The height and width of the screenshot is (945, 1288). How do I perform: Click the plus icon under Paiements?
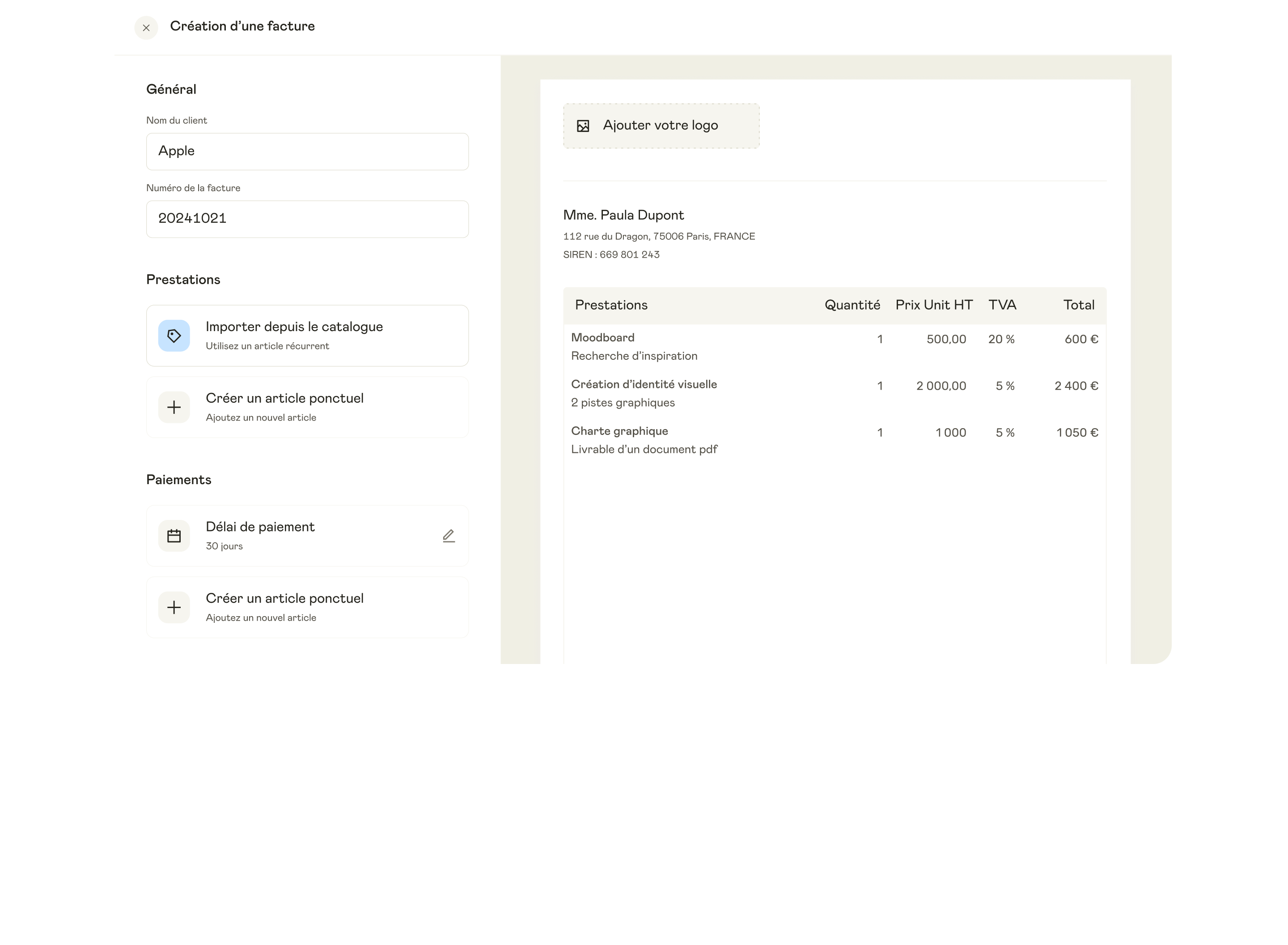click(x=174, y=608)
